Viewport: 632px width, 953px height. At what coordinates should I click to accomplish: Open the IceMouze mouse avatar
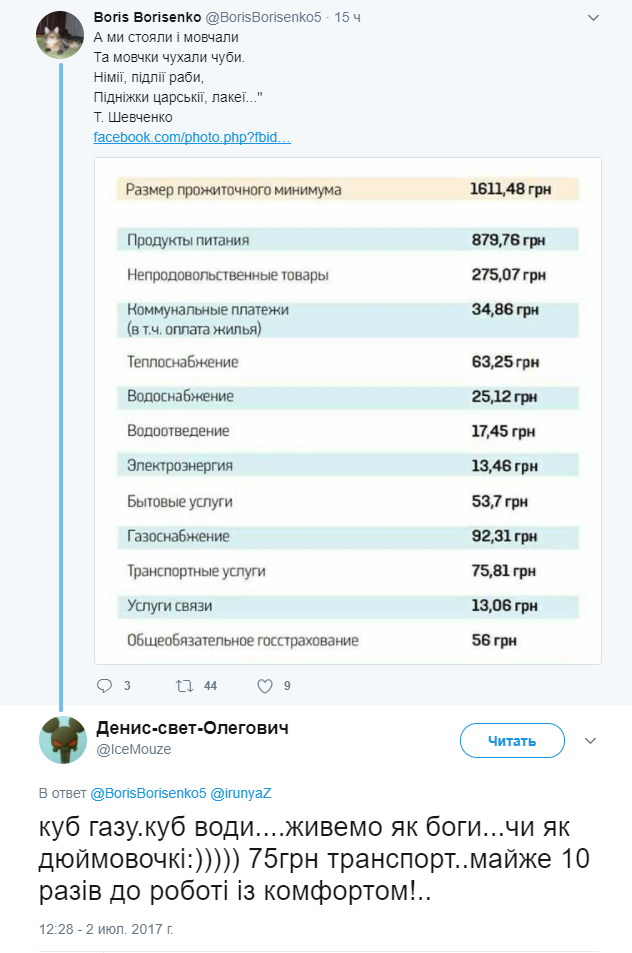63,740
